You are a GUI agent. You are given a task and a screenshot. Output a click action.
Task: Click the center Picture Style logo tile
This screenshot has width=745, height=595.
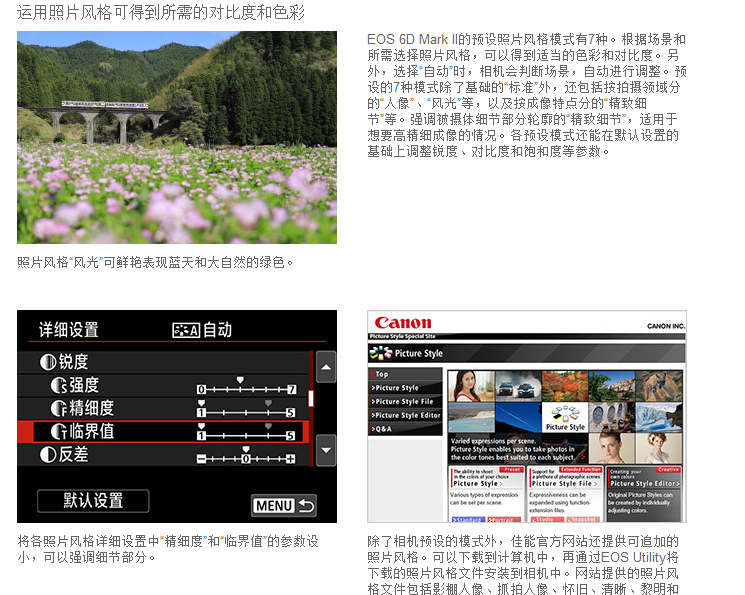click(564, 418)
